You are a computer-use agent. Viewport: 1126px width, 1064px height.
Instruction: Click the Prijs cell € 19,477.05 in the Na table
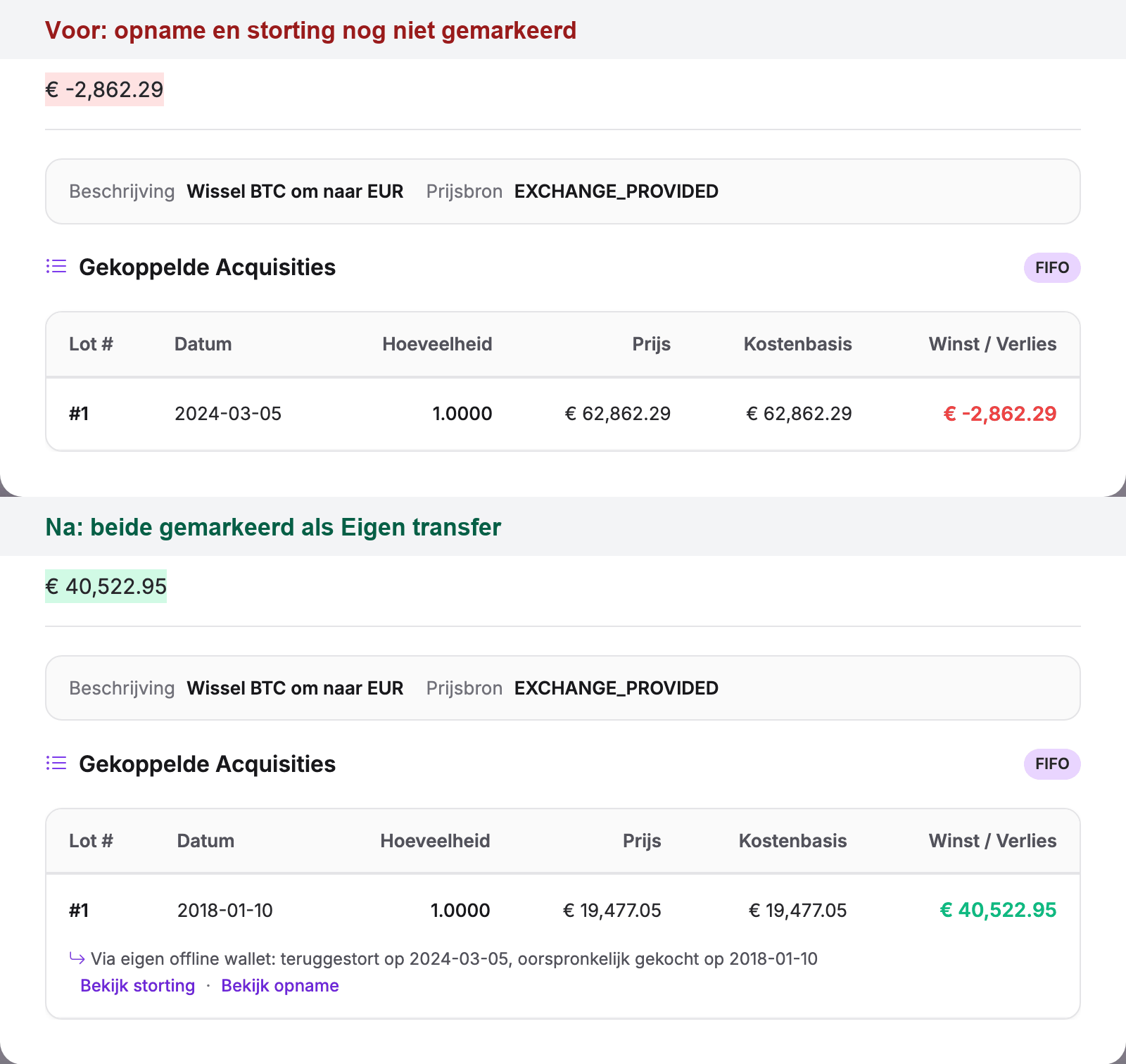tap(612, 911)
